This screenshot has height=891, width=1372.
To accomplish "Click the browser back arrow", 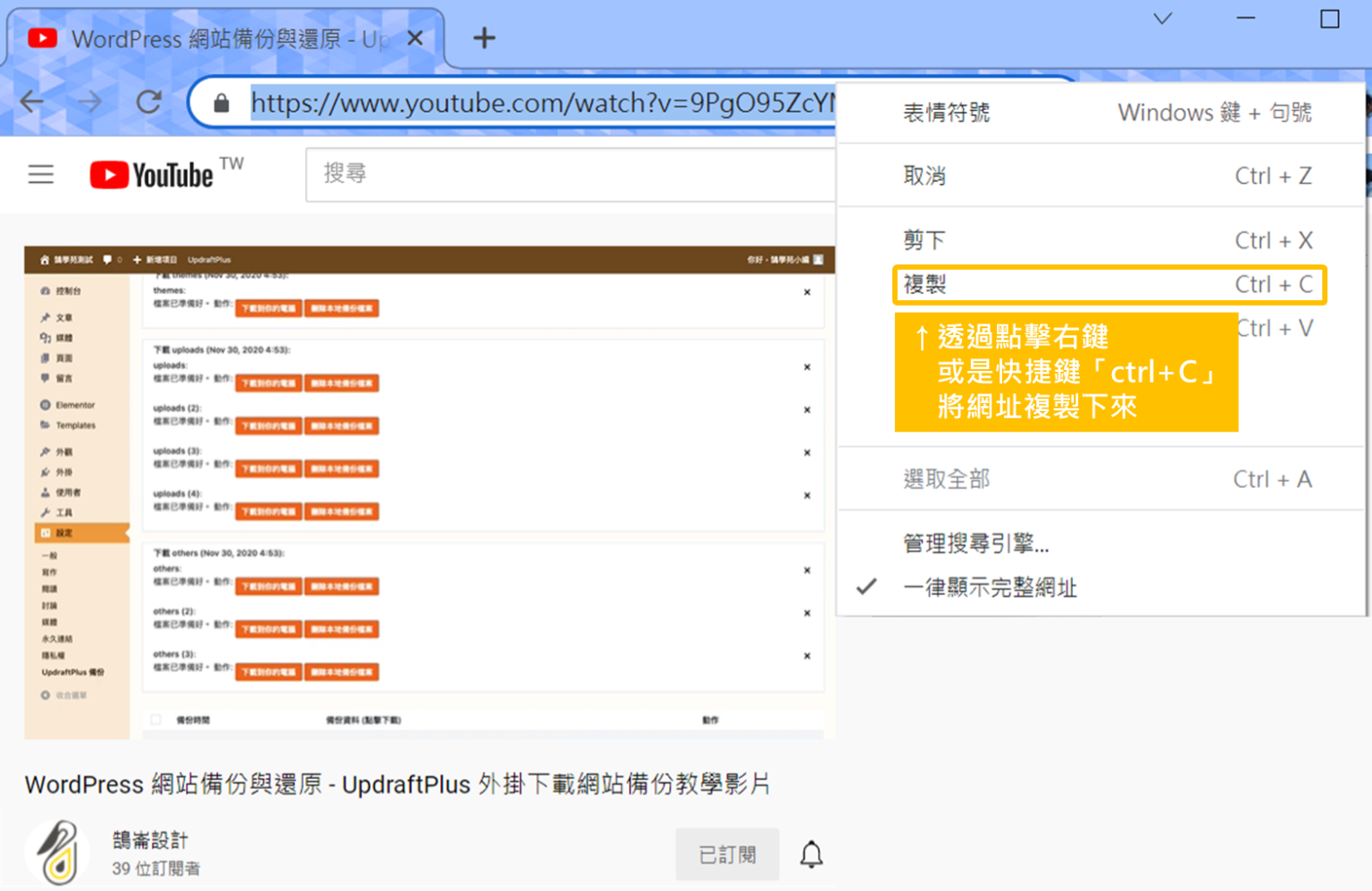I will [x=31, y=101].
